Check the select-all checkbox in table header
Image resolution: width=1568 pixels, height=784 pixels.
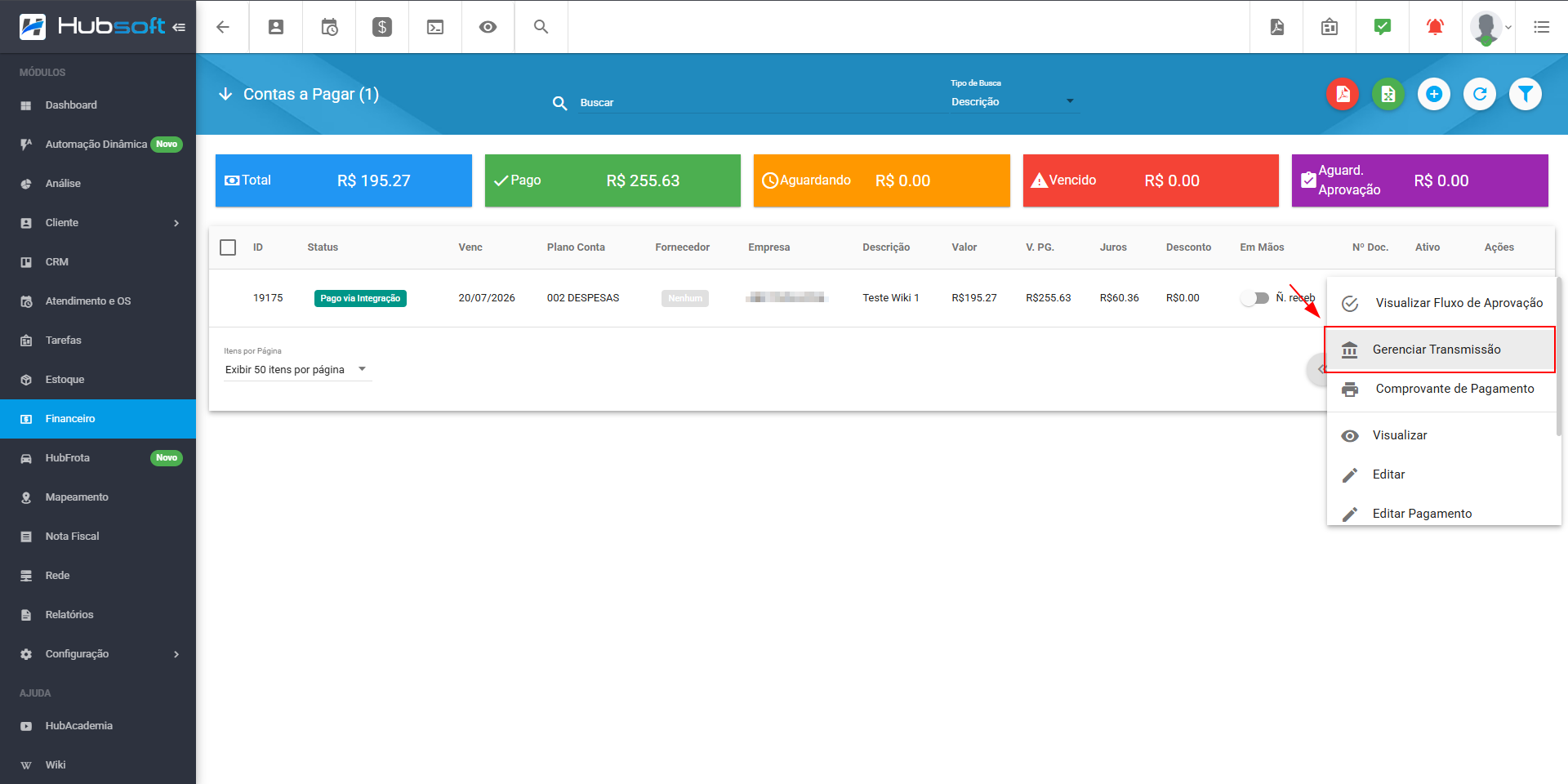click(x=228, y=247)
